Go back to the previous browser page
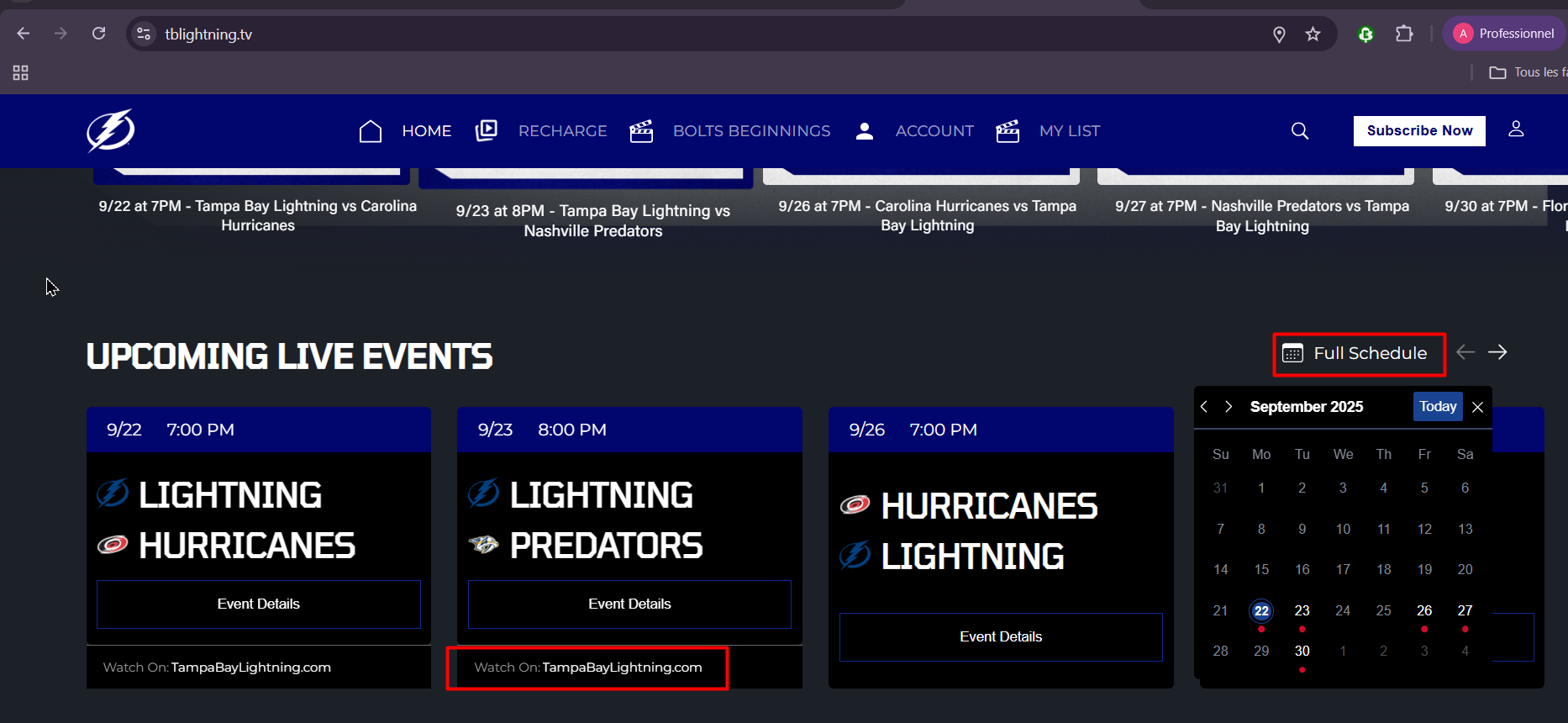1568x723 pixels. (x=24, y=34)
